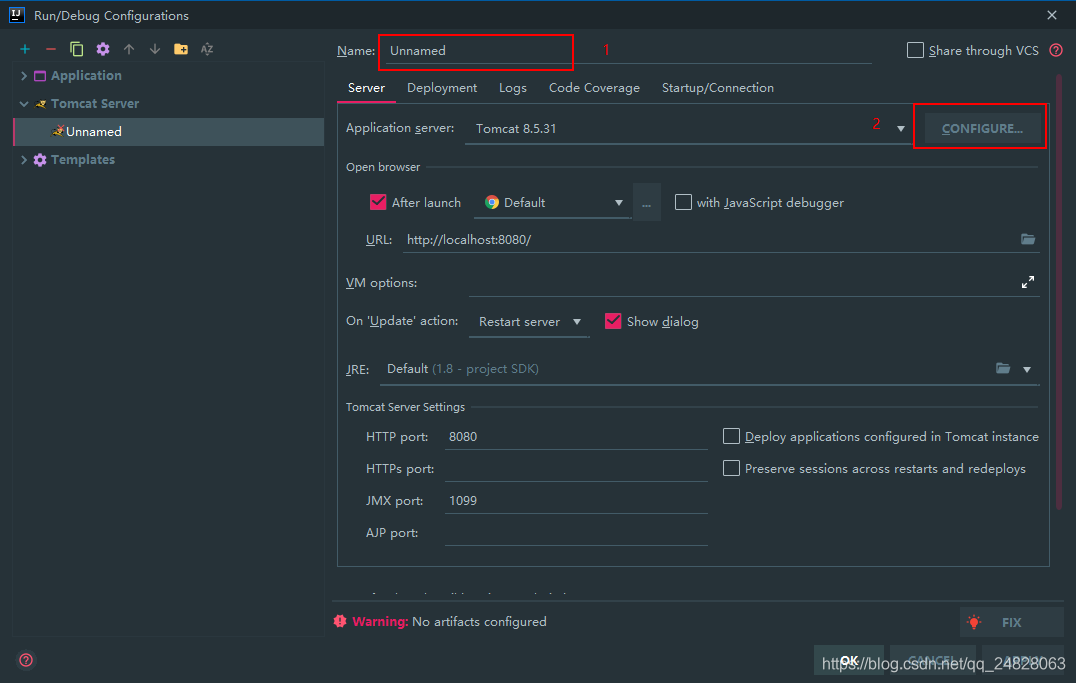Click the CONFIGURE... button
The width and height of the screenshot is (1076, 683).
982,128
